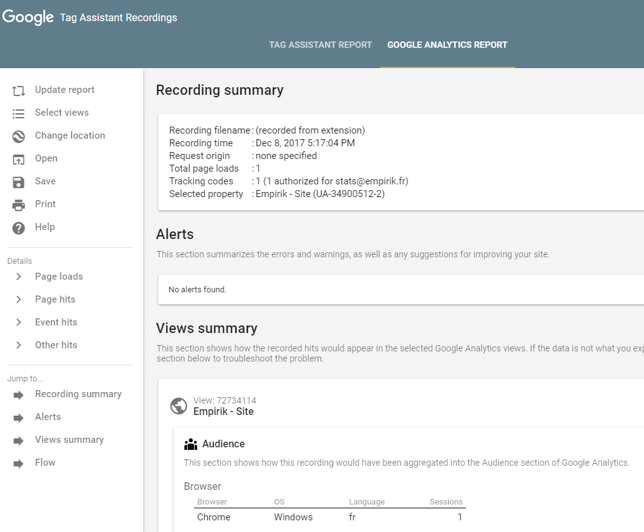The height and width of the screenshot is (532, 644).
Task: Click the Audience people icon
Action: (x=191, y=444)
